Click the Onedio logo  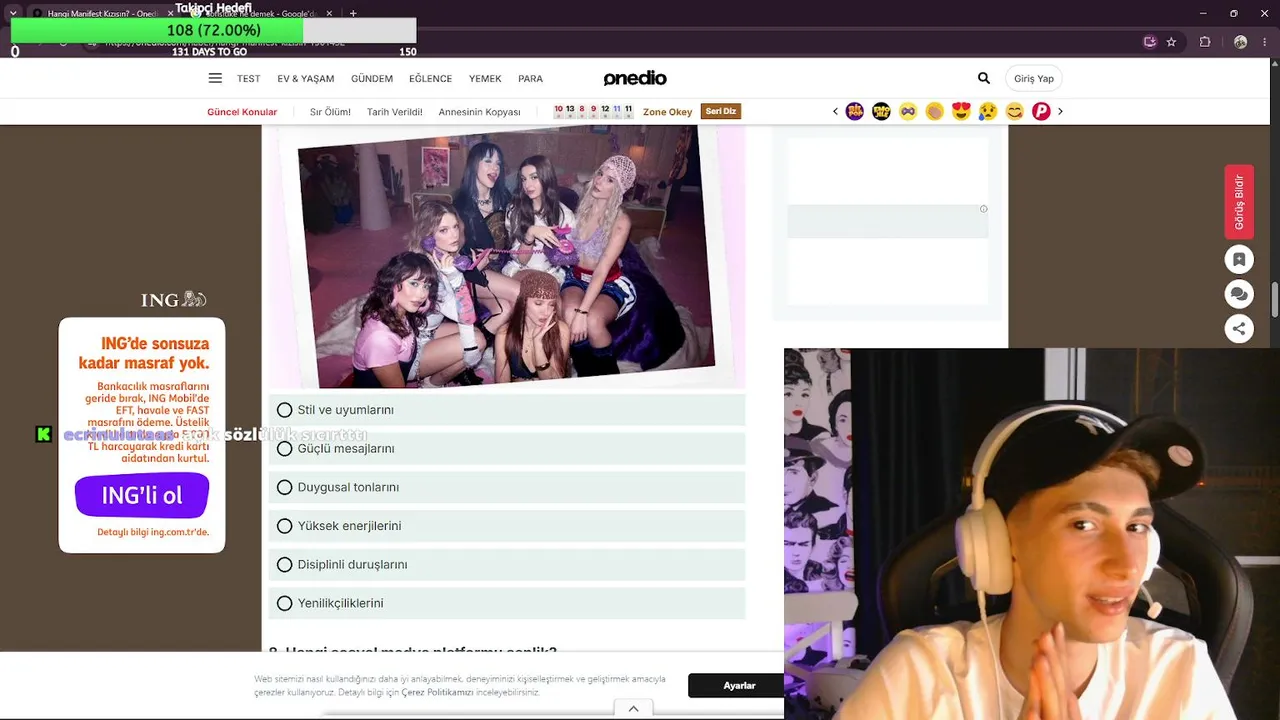coord(635,78)
